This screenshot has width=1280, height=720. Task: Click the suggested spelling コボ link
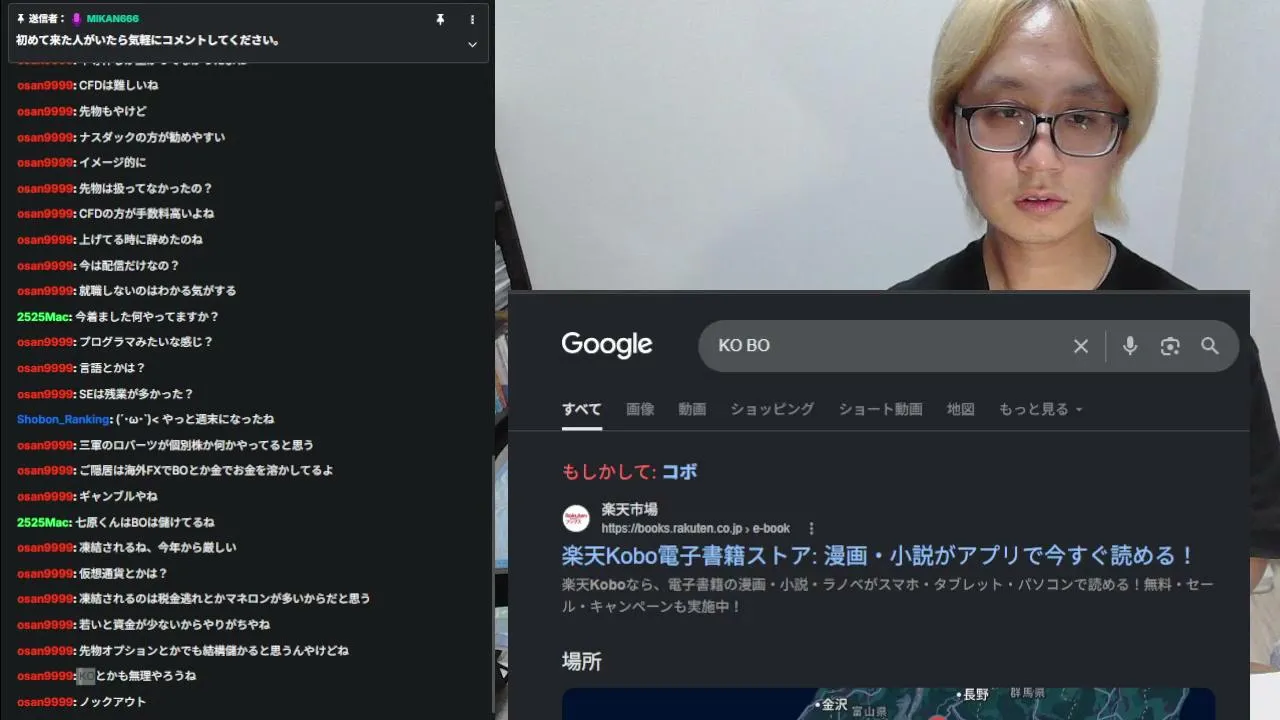679,472
